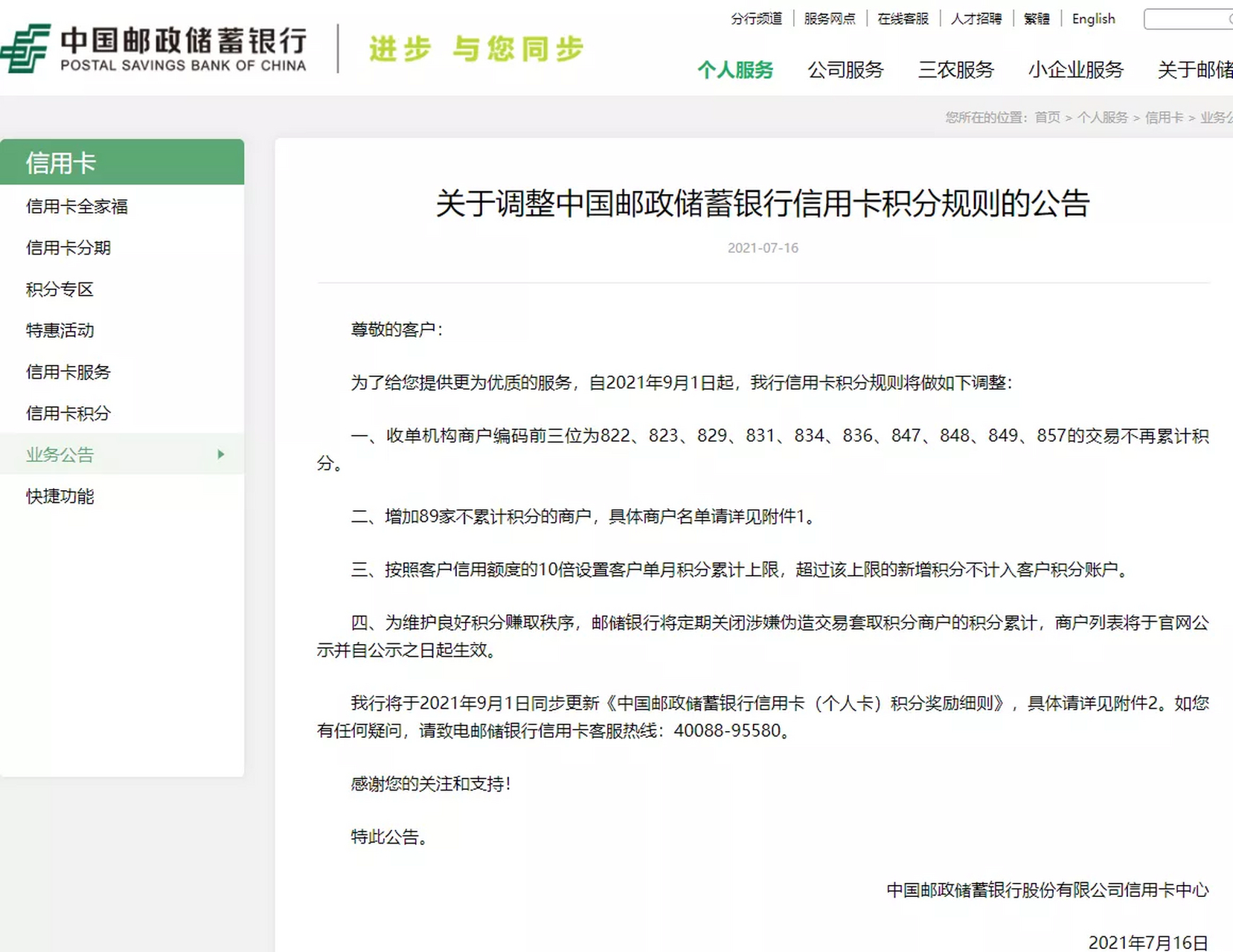Select the 小企业服务 navigation tab
This screenshot has height=952, width=1233.
pyautogui.click(x=1076, y=70)
